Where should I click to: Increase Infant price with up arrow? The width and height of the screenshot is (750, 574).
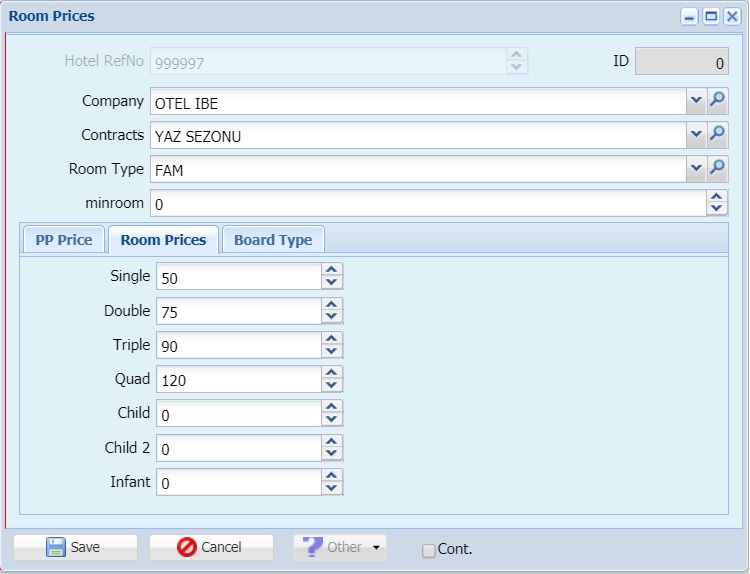click(331, 475)
